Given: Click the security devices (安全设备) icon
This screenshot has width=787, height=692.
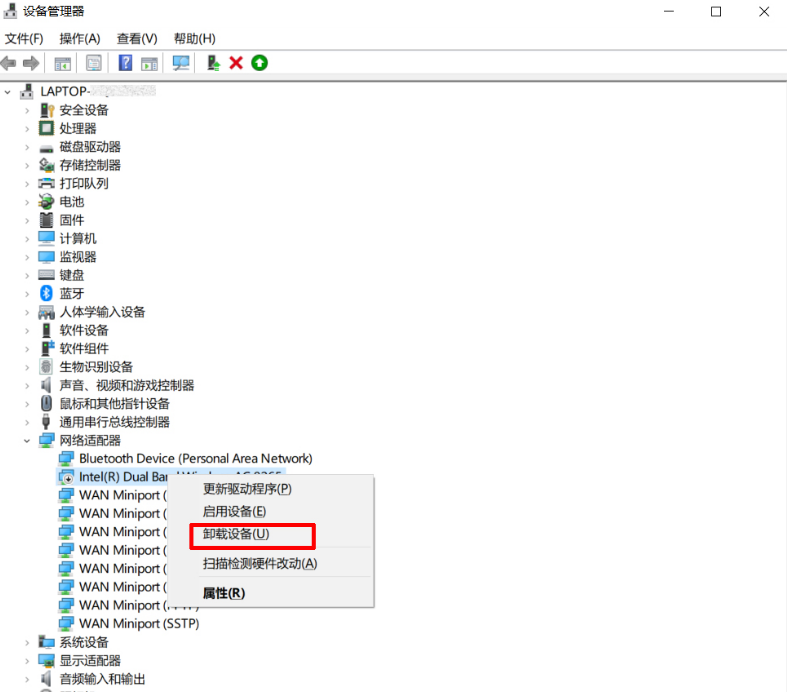Looking at the screenshot, I should coord(46,110).
